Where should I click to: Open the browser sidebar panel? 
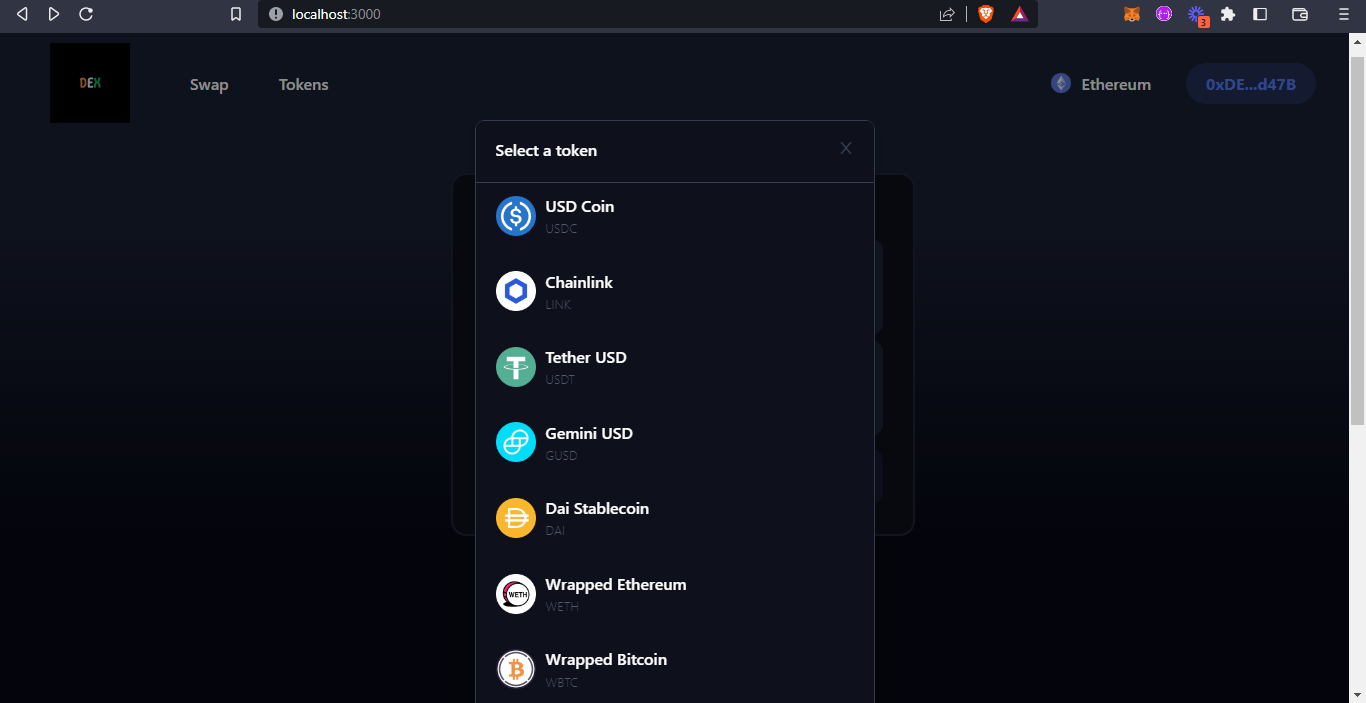(x=1260, y=14)
